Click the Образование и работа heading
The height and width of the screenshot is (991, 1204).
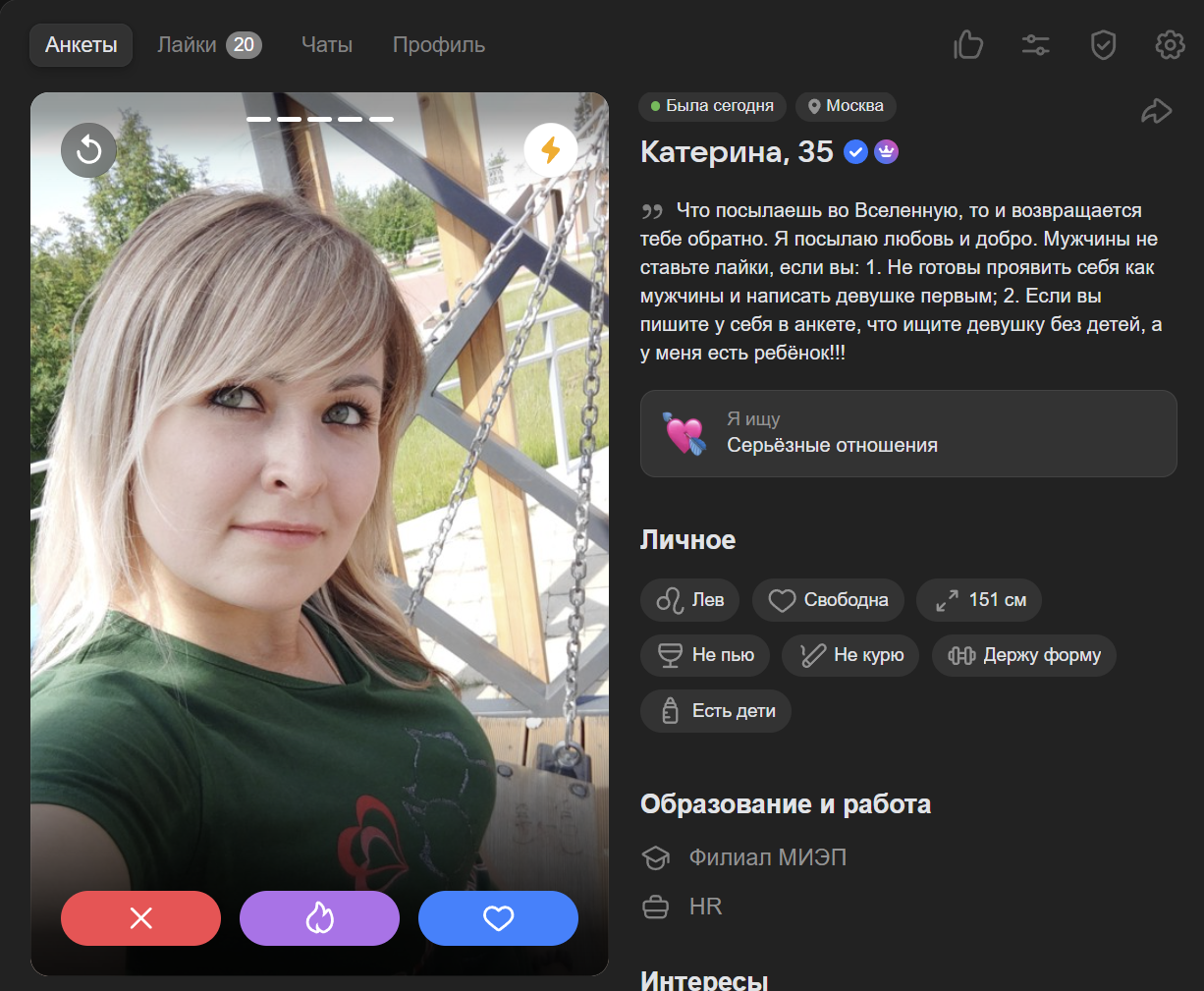tap(786, 804)
